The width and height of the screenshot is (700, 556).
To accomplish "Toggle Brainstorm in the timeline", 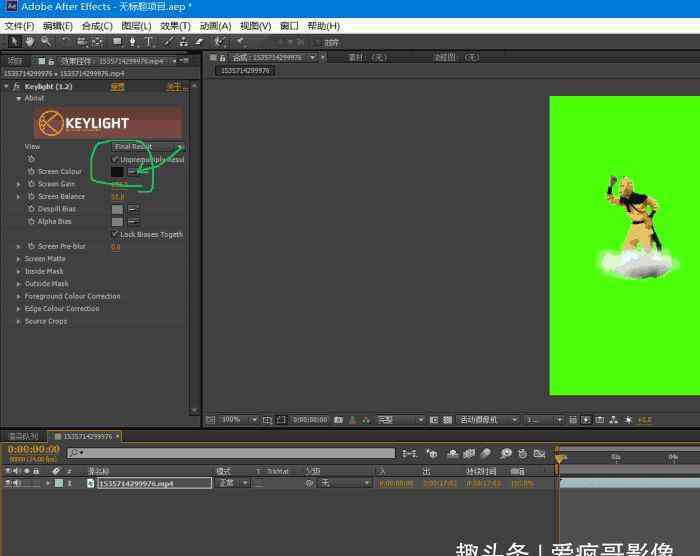I will click(505, 454).
